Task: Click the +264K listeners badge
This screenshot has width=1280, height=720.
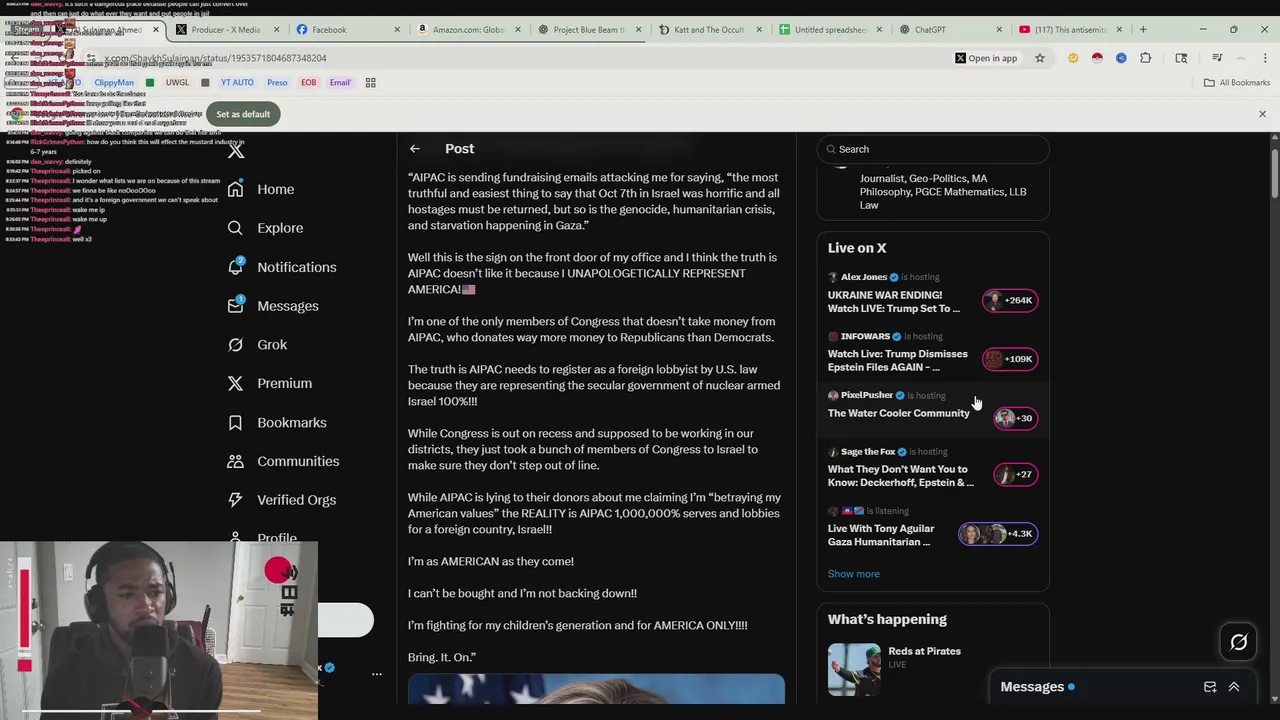Action: point(1010,300)
